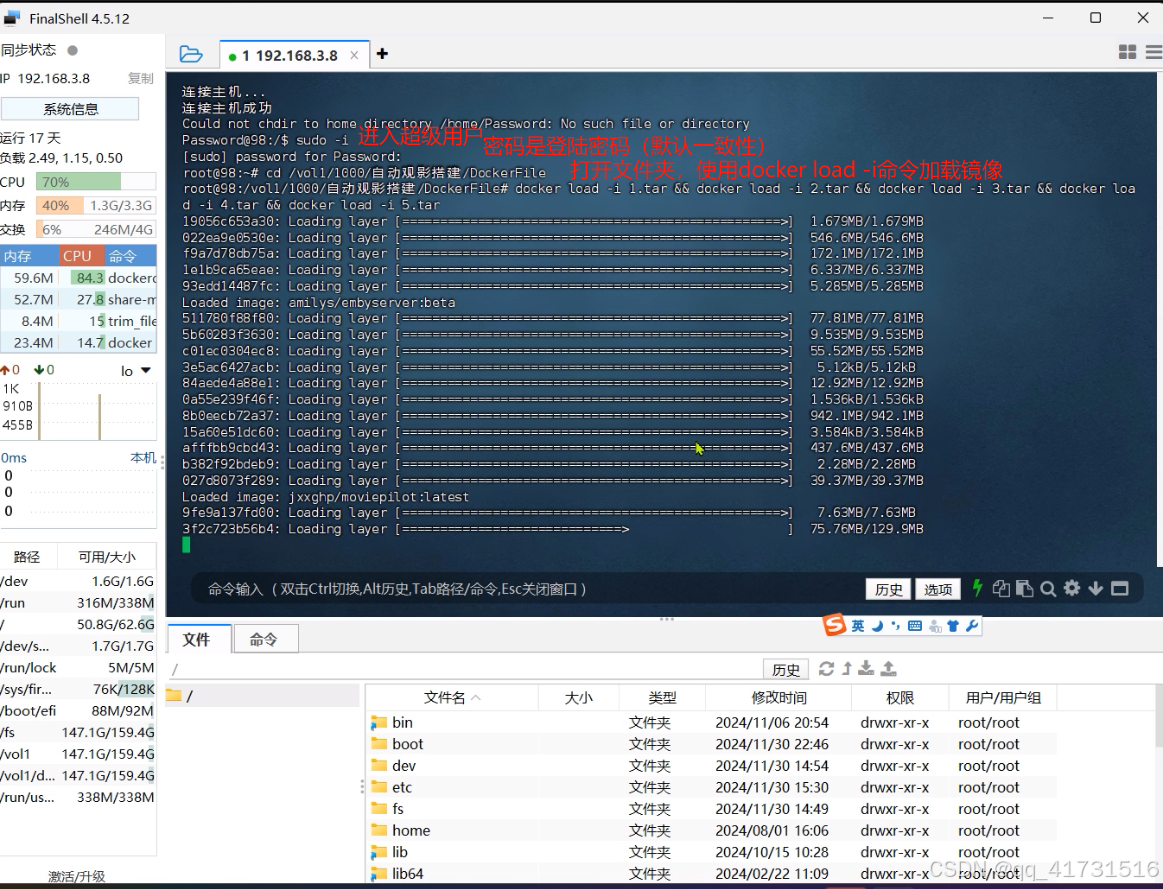Image resolution: width=1163 pixels, height=889 pixels.
Task: Sort processes by CPU column
Action: [x=82, y=256]
